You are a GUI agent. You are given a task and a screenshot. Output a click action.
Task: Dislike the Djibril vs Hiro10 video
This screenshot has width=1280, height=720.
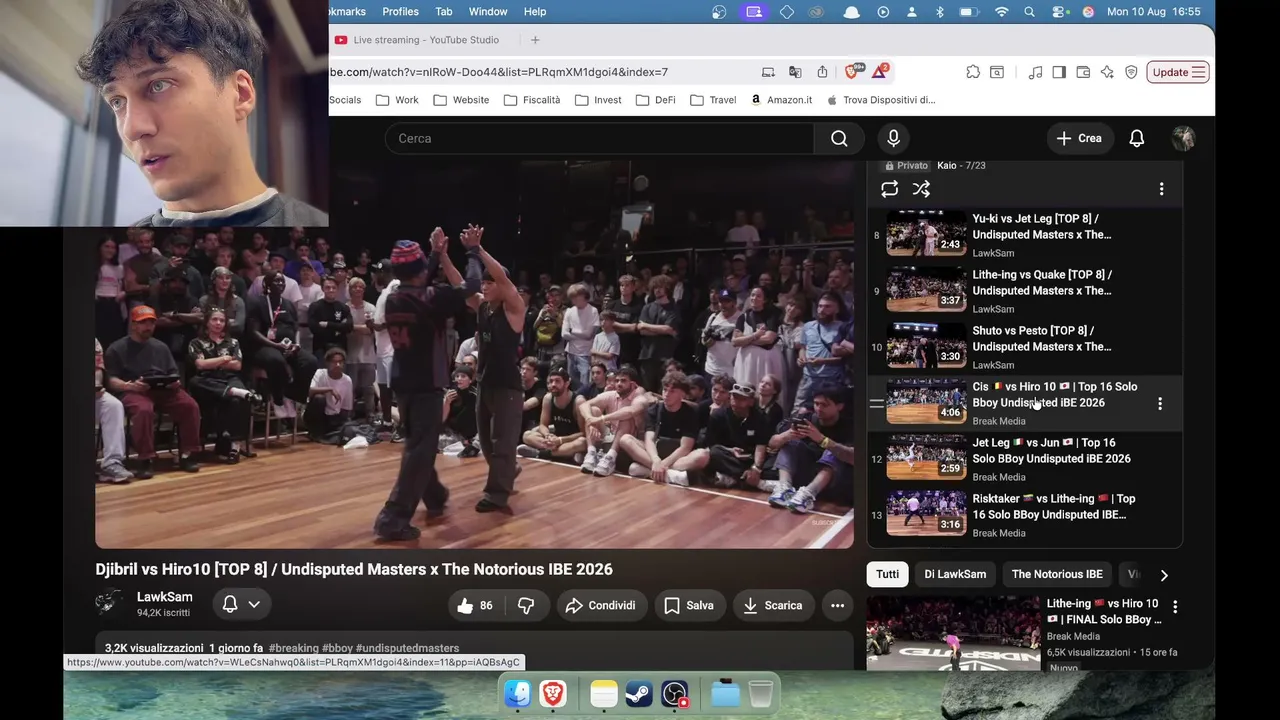[x=525, y=605]
